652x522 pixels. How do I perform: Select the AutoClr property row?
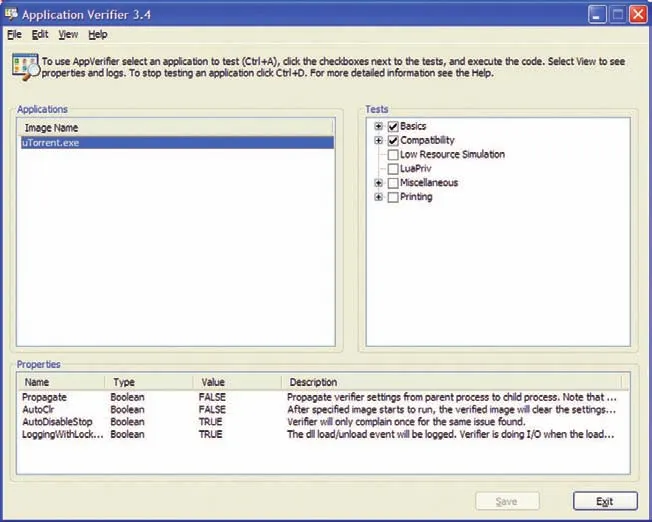point(323,410)
